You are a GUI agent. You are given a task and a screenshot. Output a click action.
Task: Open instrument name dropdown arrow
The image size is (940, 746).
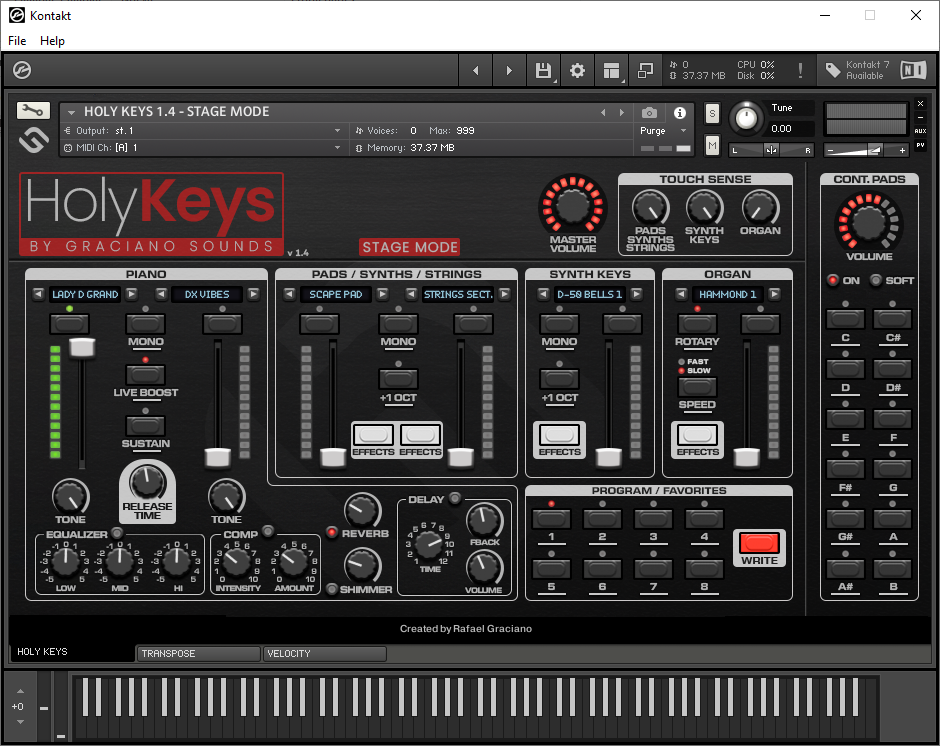coord(71,112)
